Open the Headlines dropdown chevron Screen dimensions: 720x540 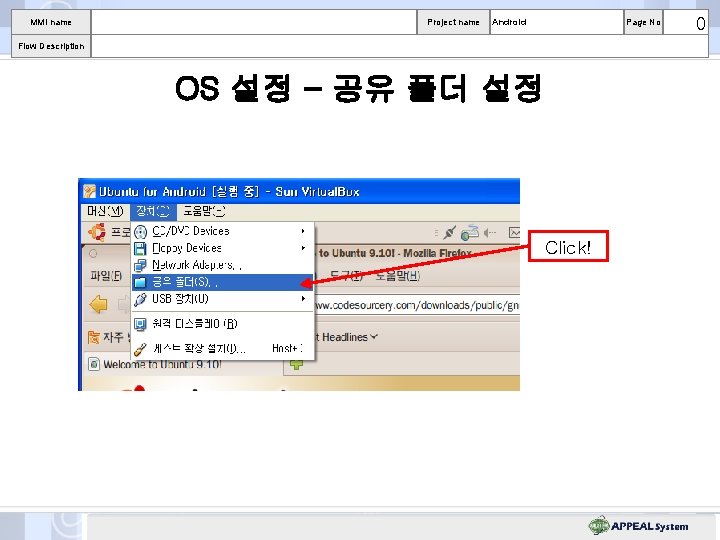(374, 337)
